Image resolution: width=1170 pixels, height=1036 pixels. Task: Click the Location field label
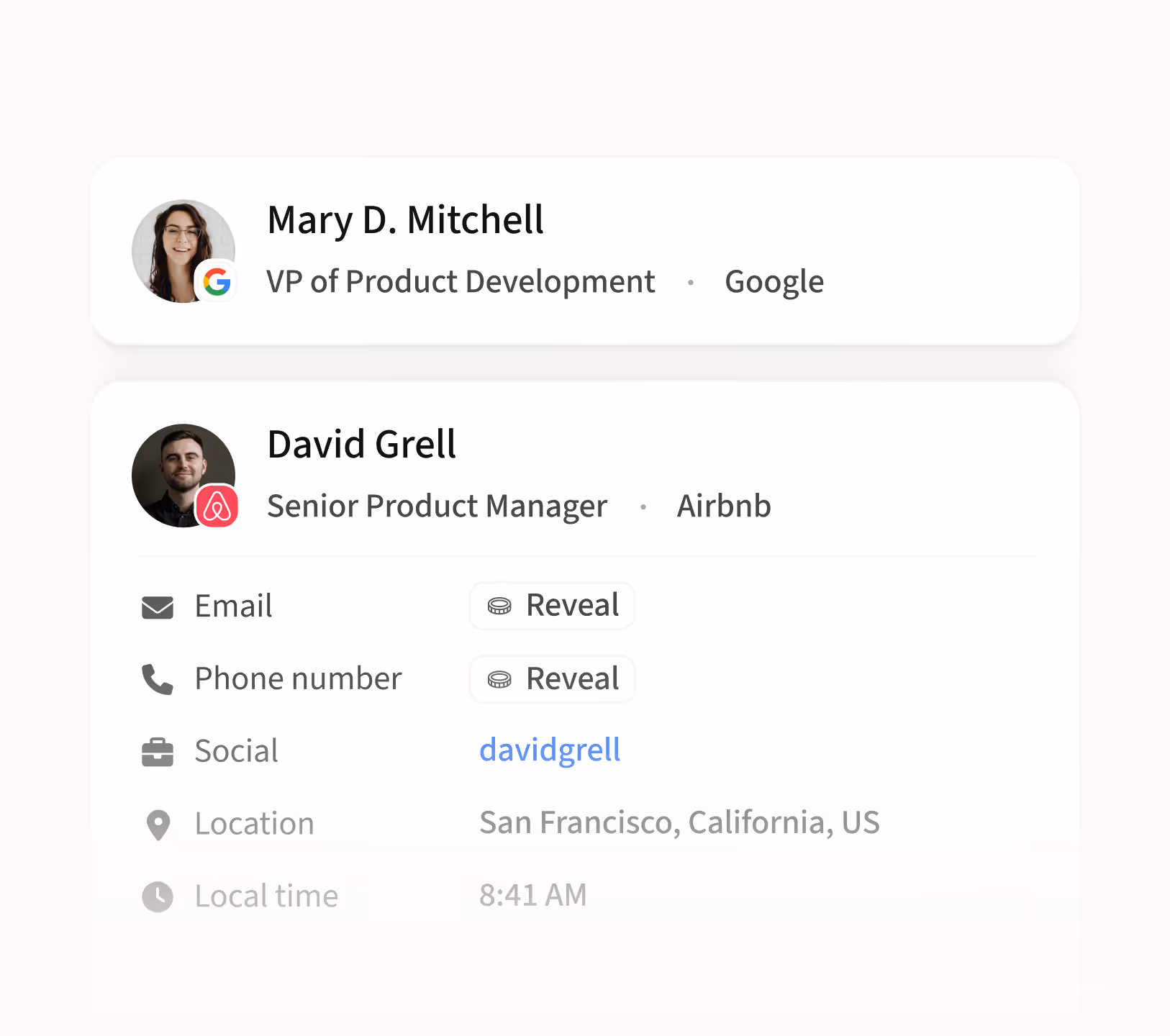(255, 824)
